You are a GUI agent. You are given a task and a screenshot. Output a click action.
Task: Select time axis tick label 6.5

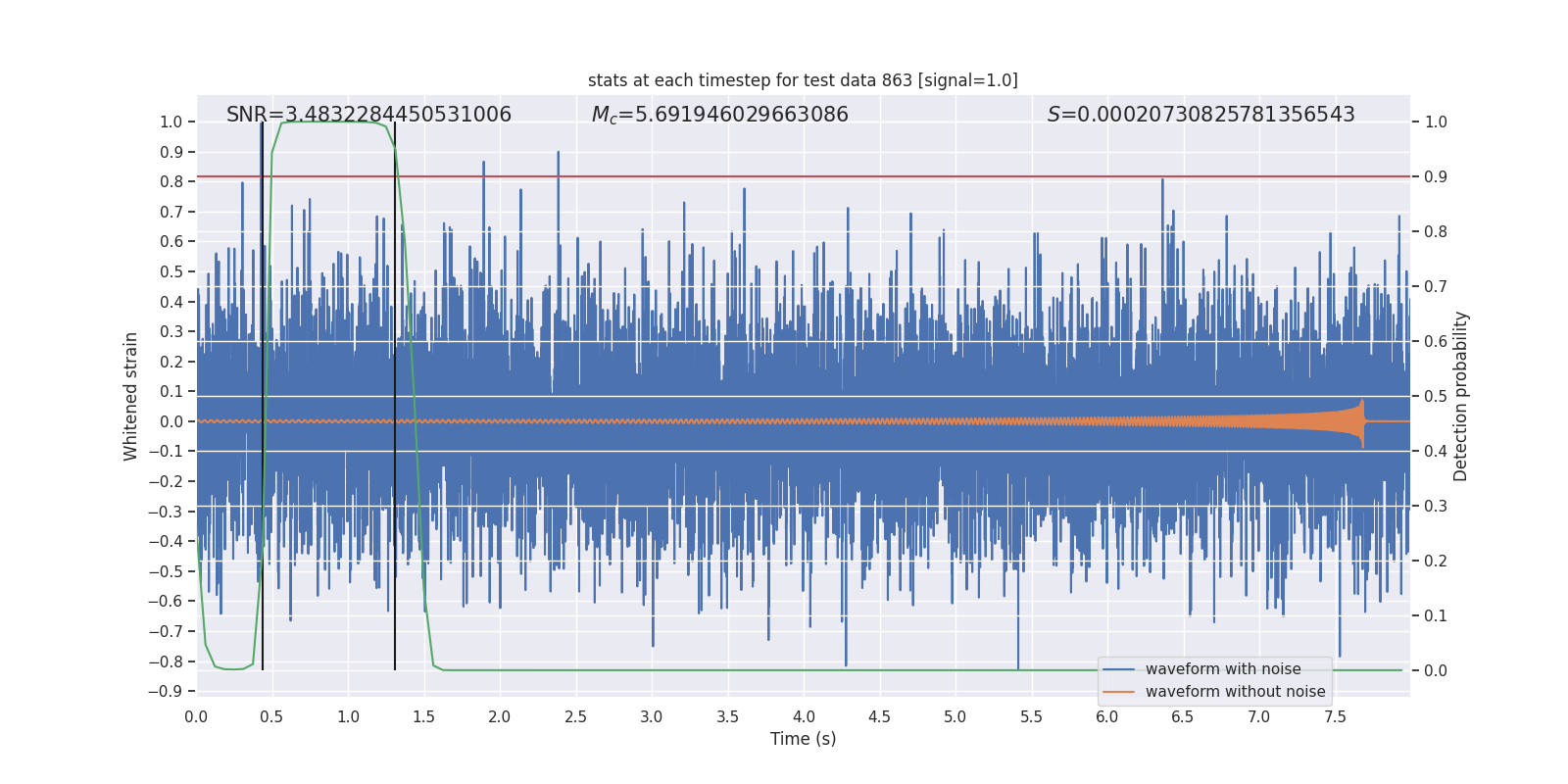1183,717
